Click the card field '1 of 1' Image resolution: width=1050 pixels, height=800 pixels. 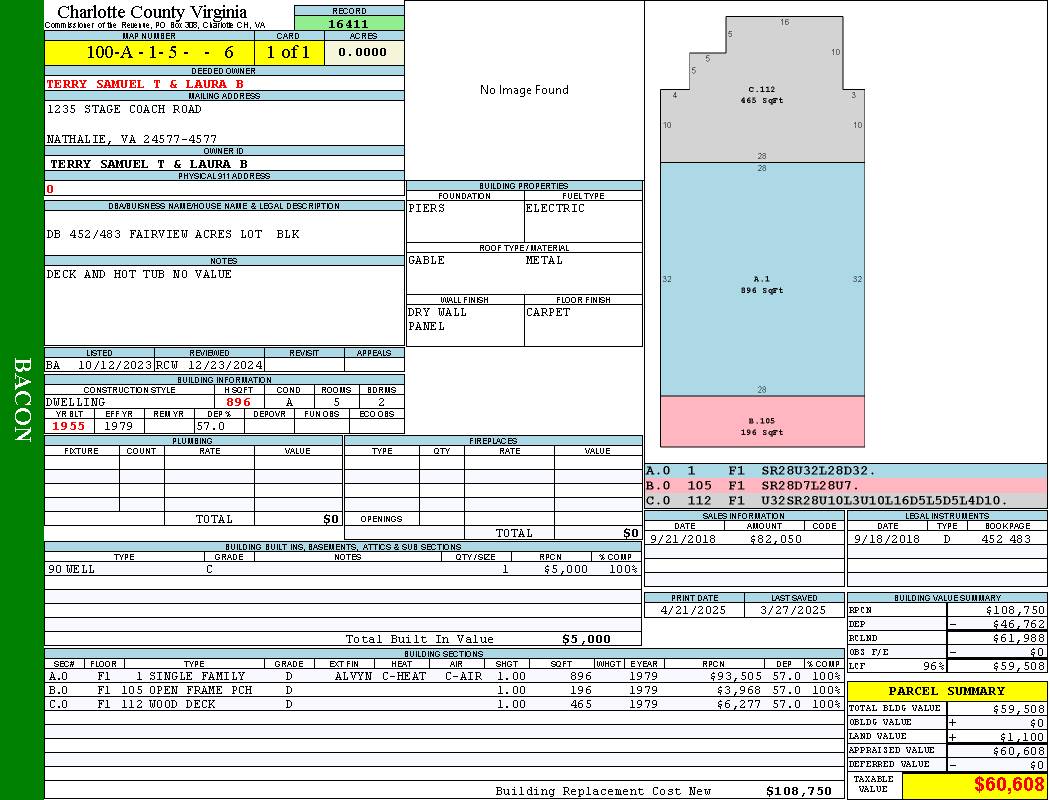click(x=288, y=52)
